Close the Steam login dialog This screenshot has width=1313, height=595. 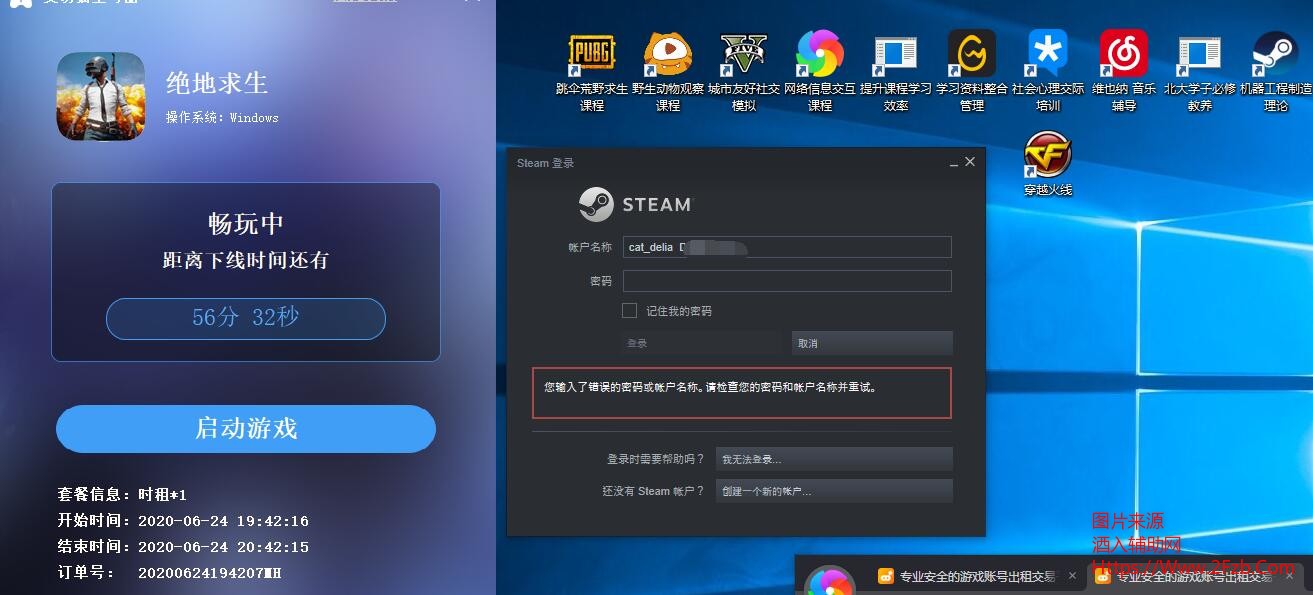tap(969, 162)
